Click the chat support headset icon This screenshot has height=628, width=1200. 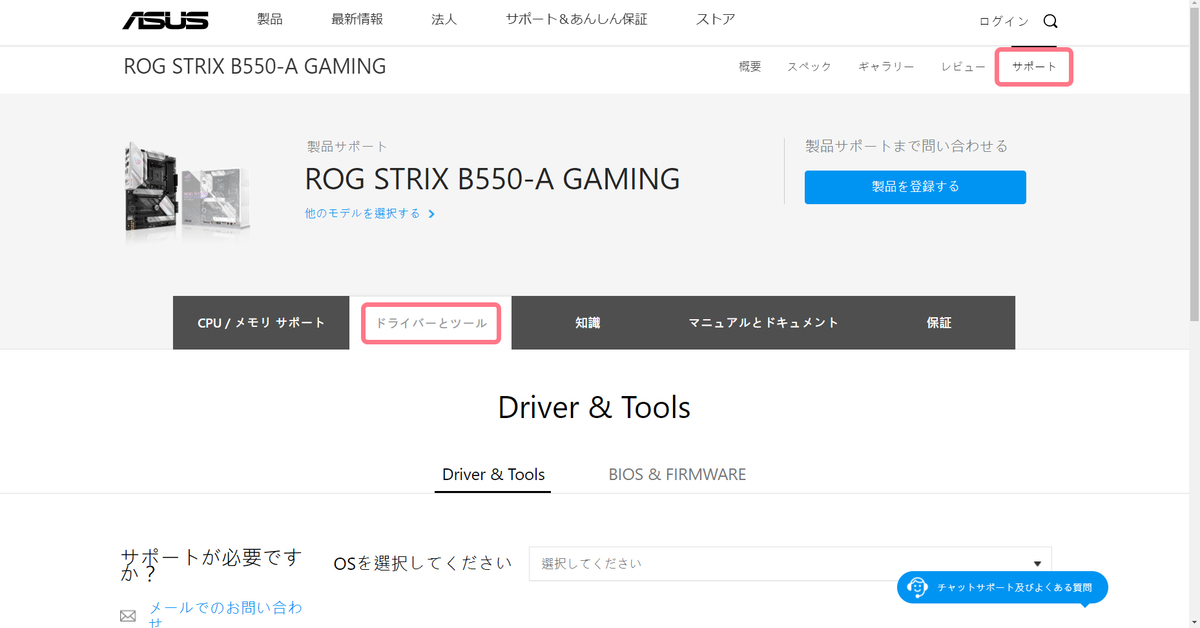click(918, 588)
